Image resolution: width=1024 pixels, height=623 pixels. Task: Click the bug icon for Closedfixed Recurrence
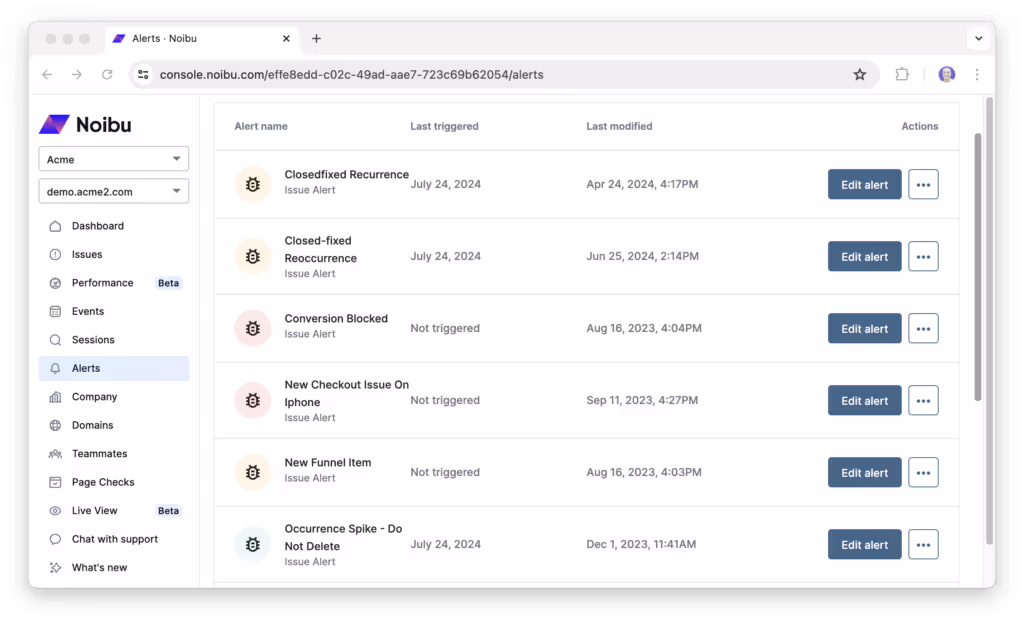[x=253, y=184]
